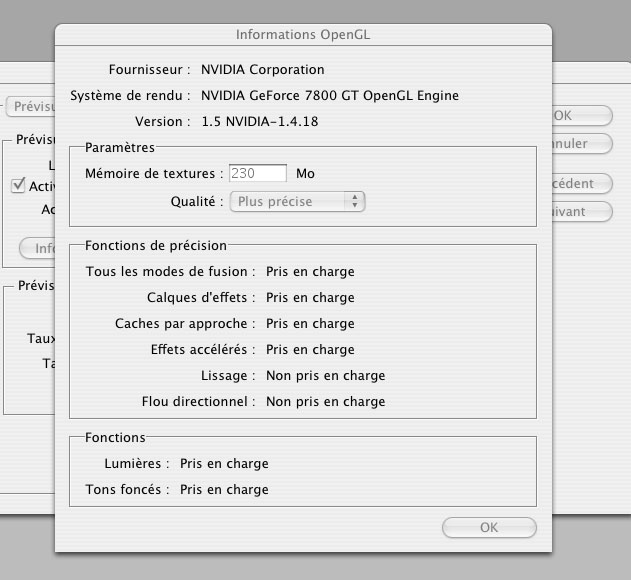
Task: Click the Suivant button in the background window
Action: [582, 211]
